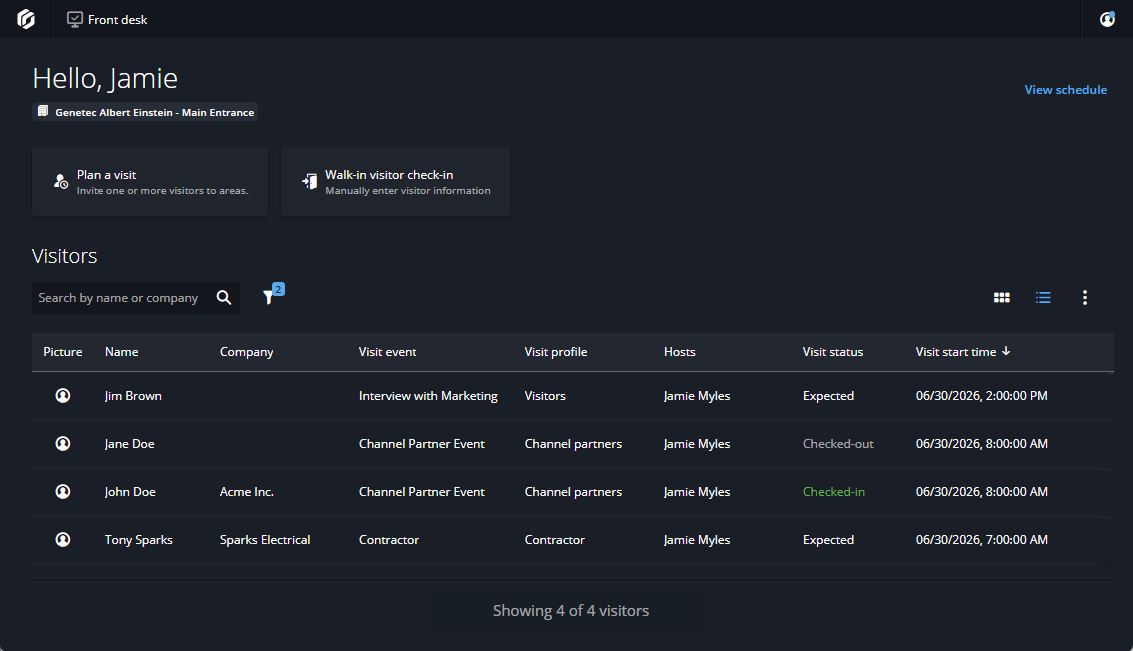Click the search magnifier icon
The image size is (1133, 651).
[x=224, y=298]
